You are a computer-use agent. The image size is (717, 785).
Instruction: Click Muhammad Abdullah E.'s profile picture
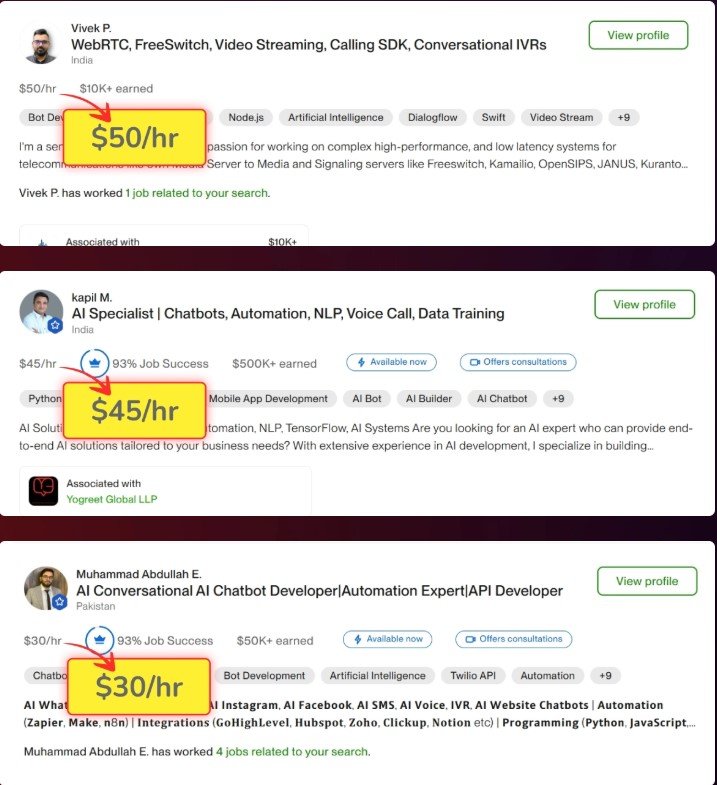[44, 588]
